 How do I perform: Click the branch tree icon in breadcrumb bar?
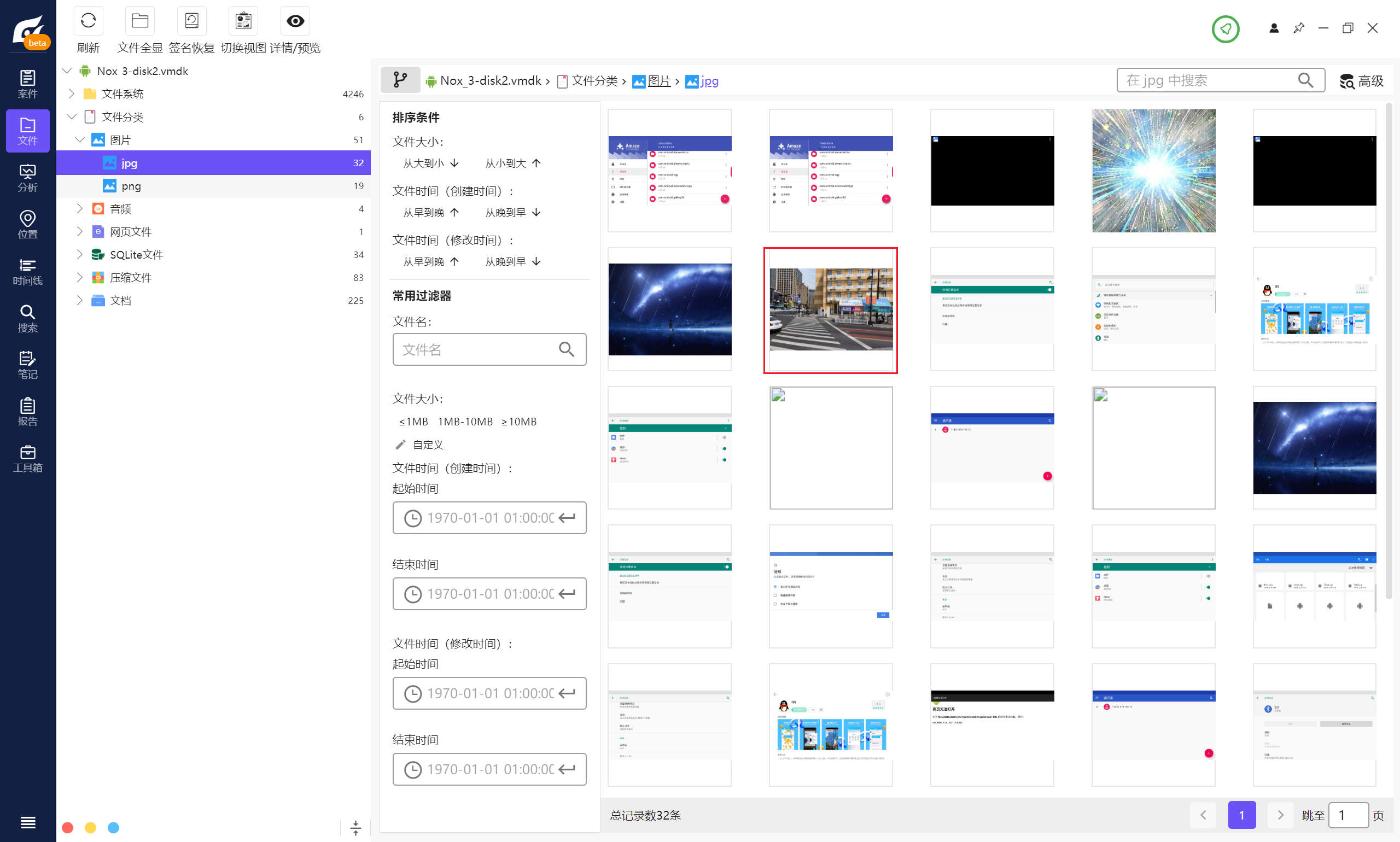[400, 80]
